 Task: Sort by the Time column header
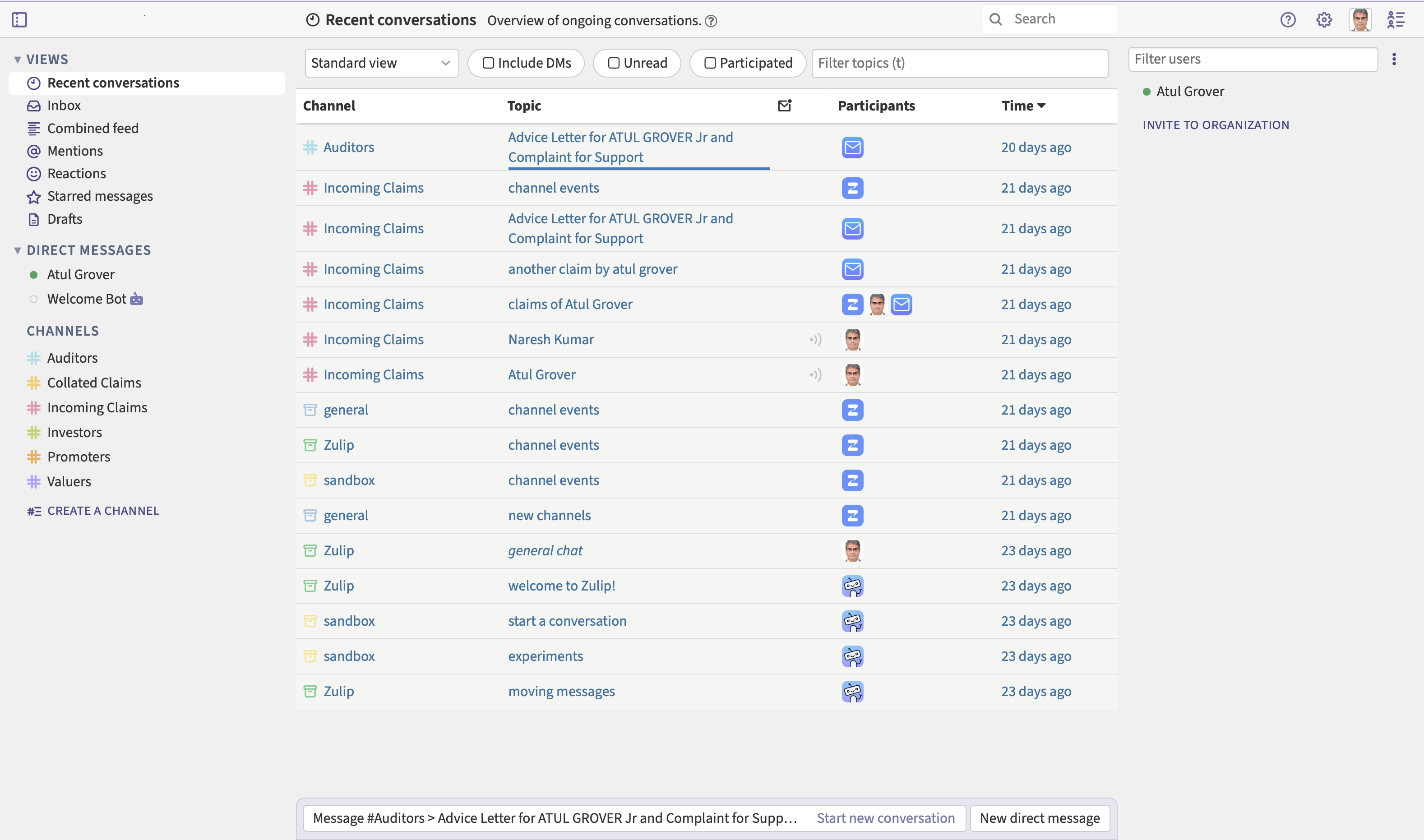(1023, 106)
